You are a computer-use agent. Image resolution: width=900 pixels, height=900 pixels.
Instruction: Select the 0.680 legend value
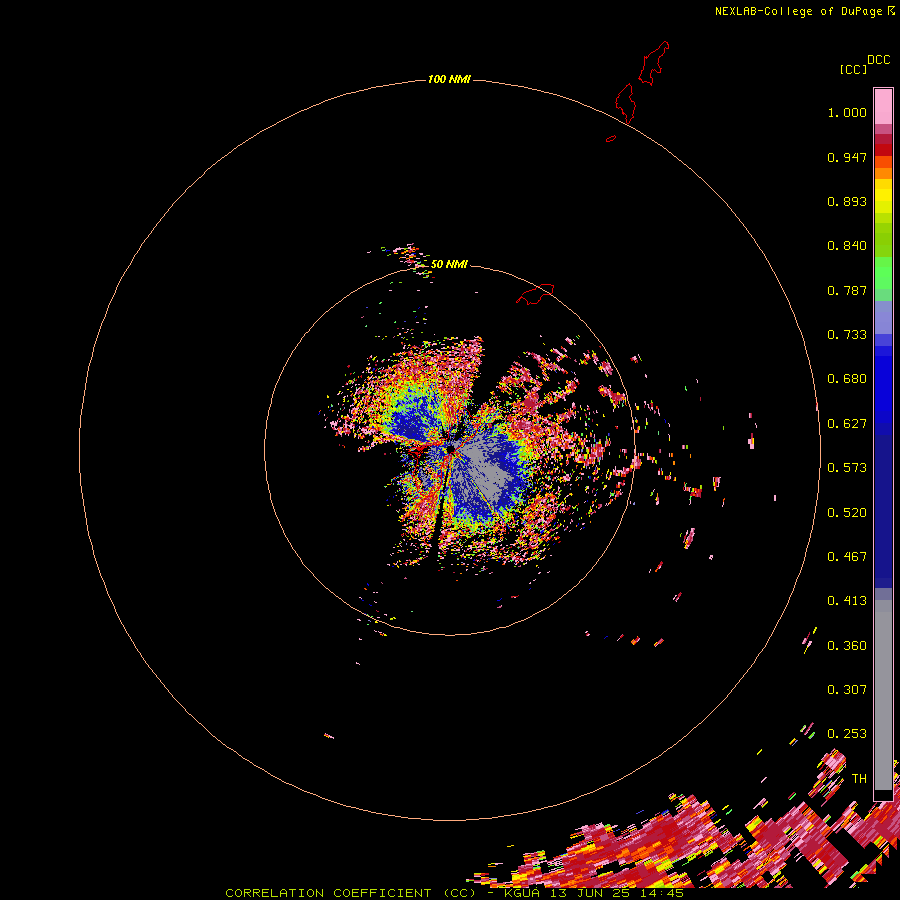(x=847, y=379)
